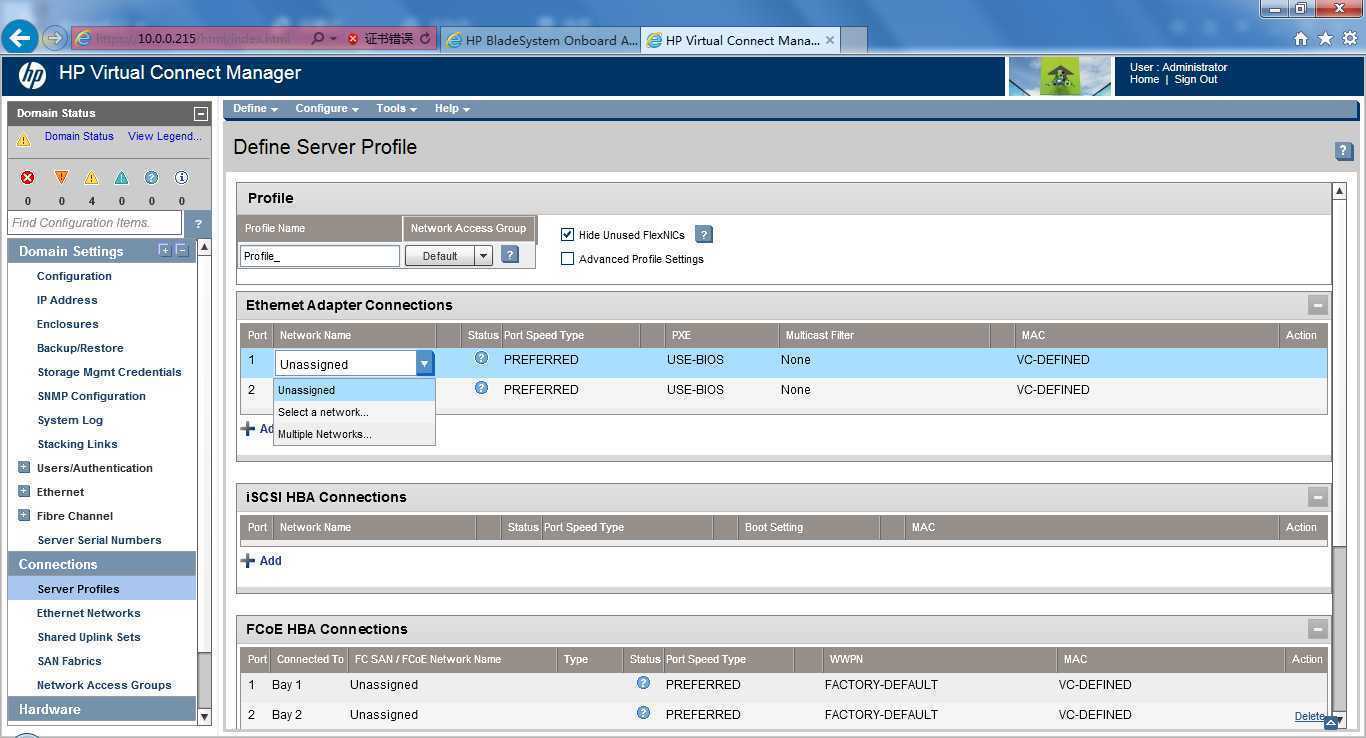Open SNMP Configuration item
Viewport: 1366px width, 738px height.
coord(91,396)
